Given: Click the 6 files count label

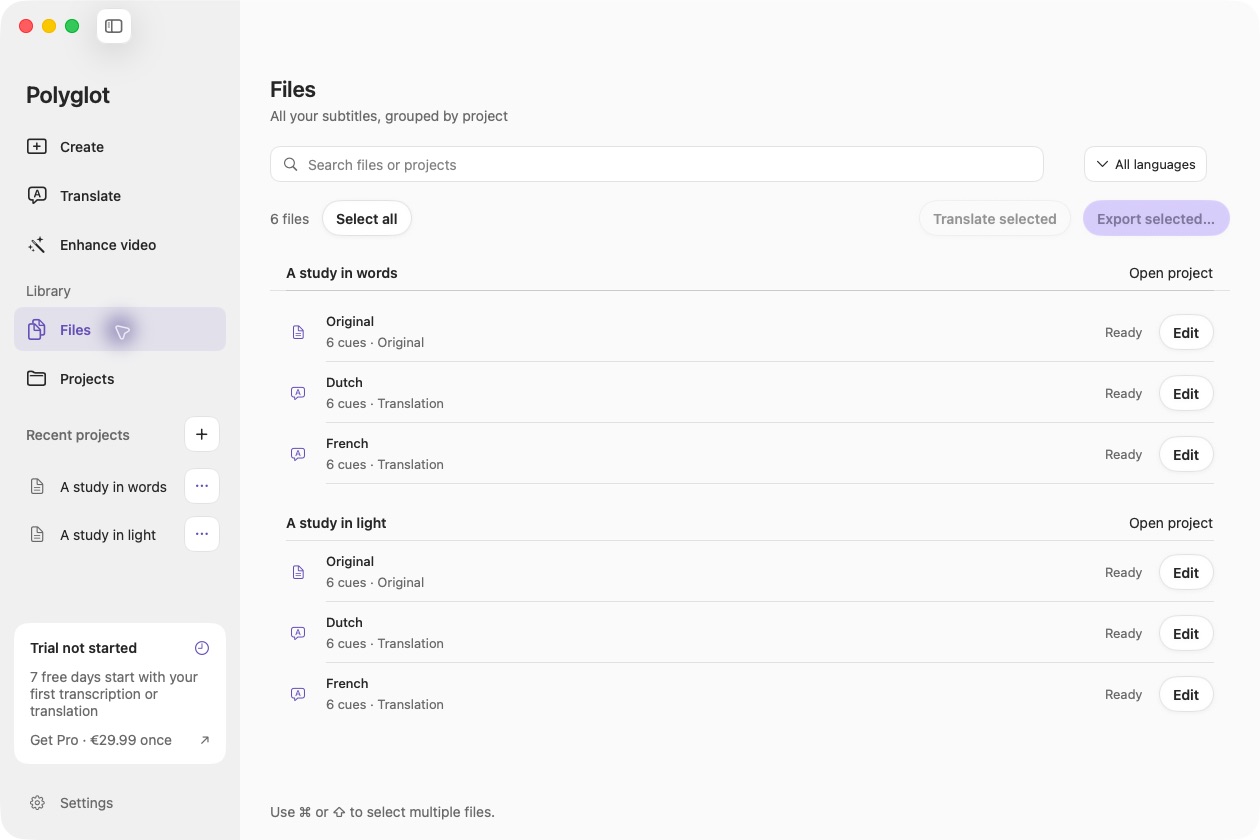Looking at the screenshot, I should [290, 219].
